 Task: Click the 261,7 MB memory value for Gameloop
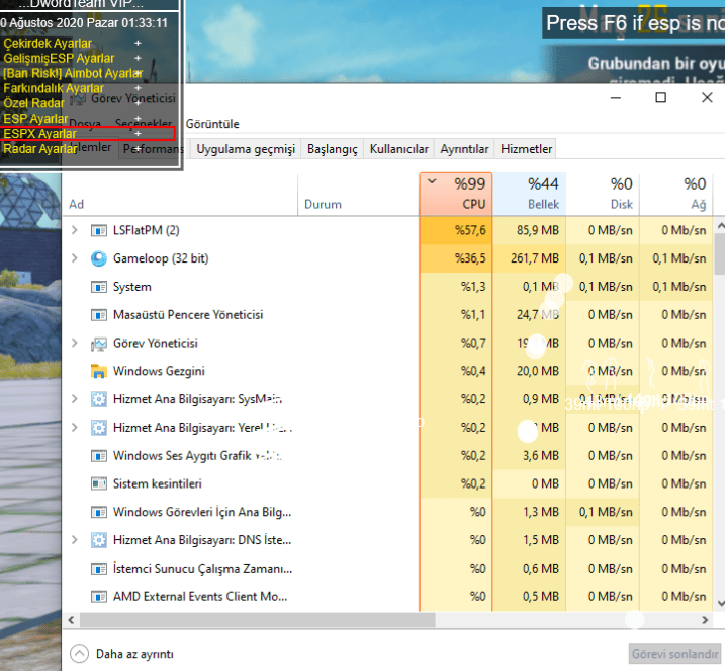(535, 259)
